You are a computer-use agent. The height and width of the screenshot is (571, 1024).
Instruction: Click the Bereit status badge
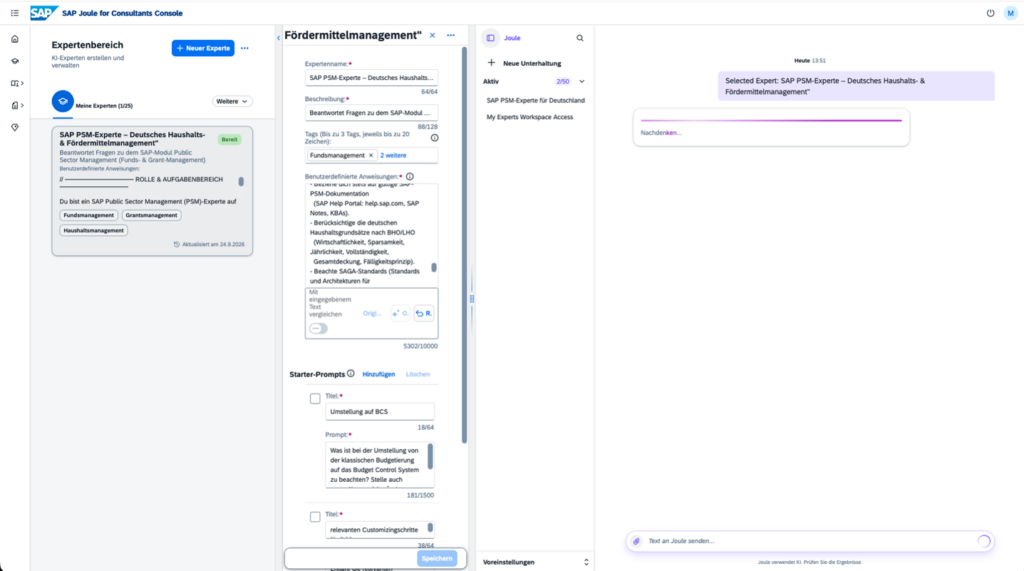click(x=229, y=140)
